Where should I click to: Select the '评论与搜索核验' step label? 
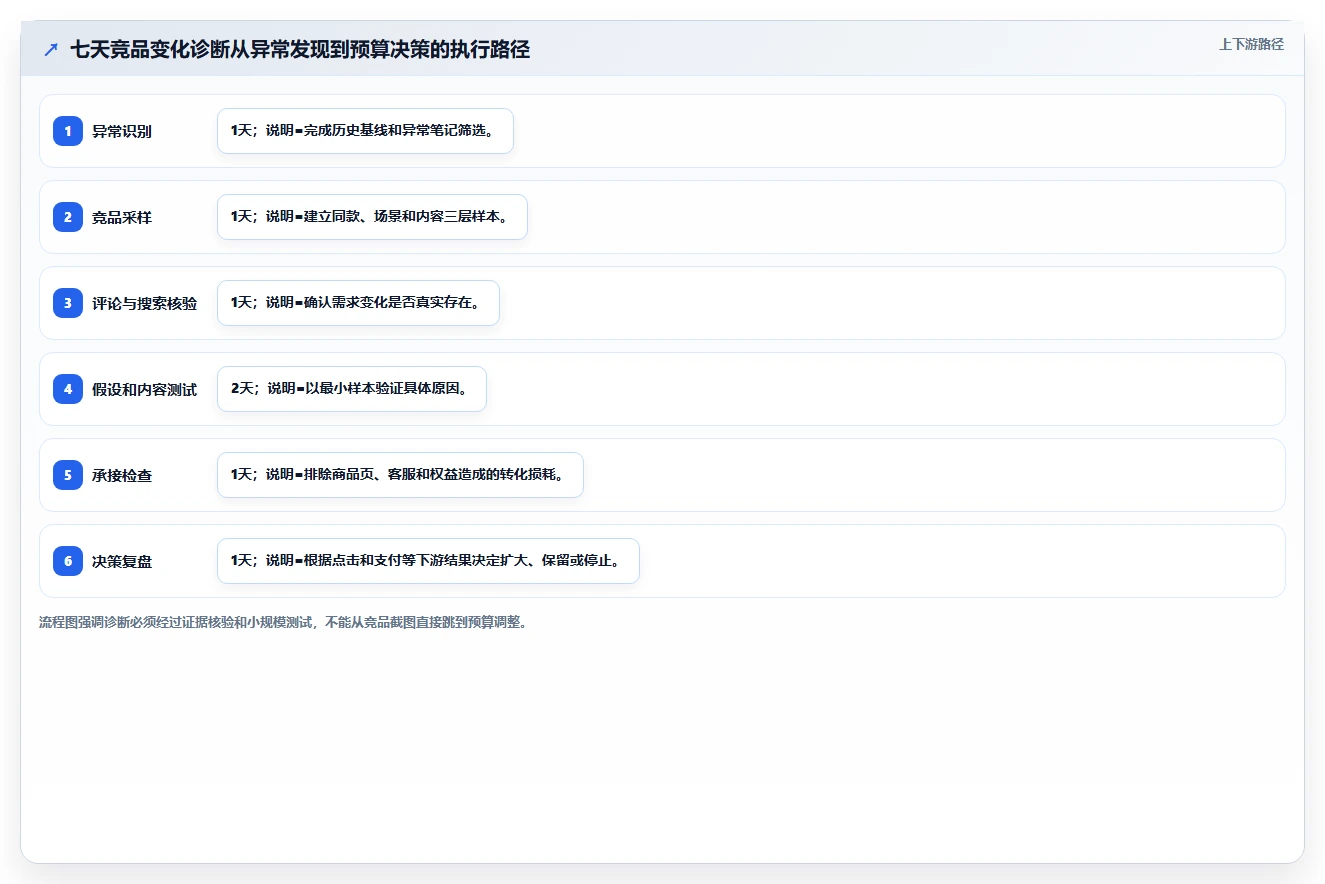tap(145, 303)
